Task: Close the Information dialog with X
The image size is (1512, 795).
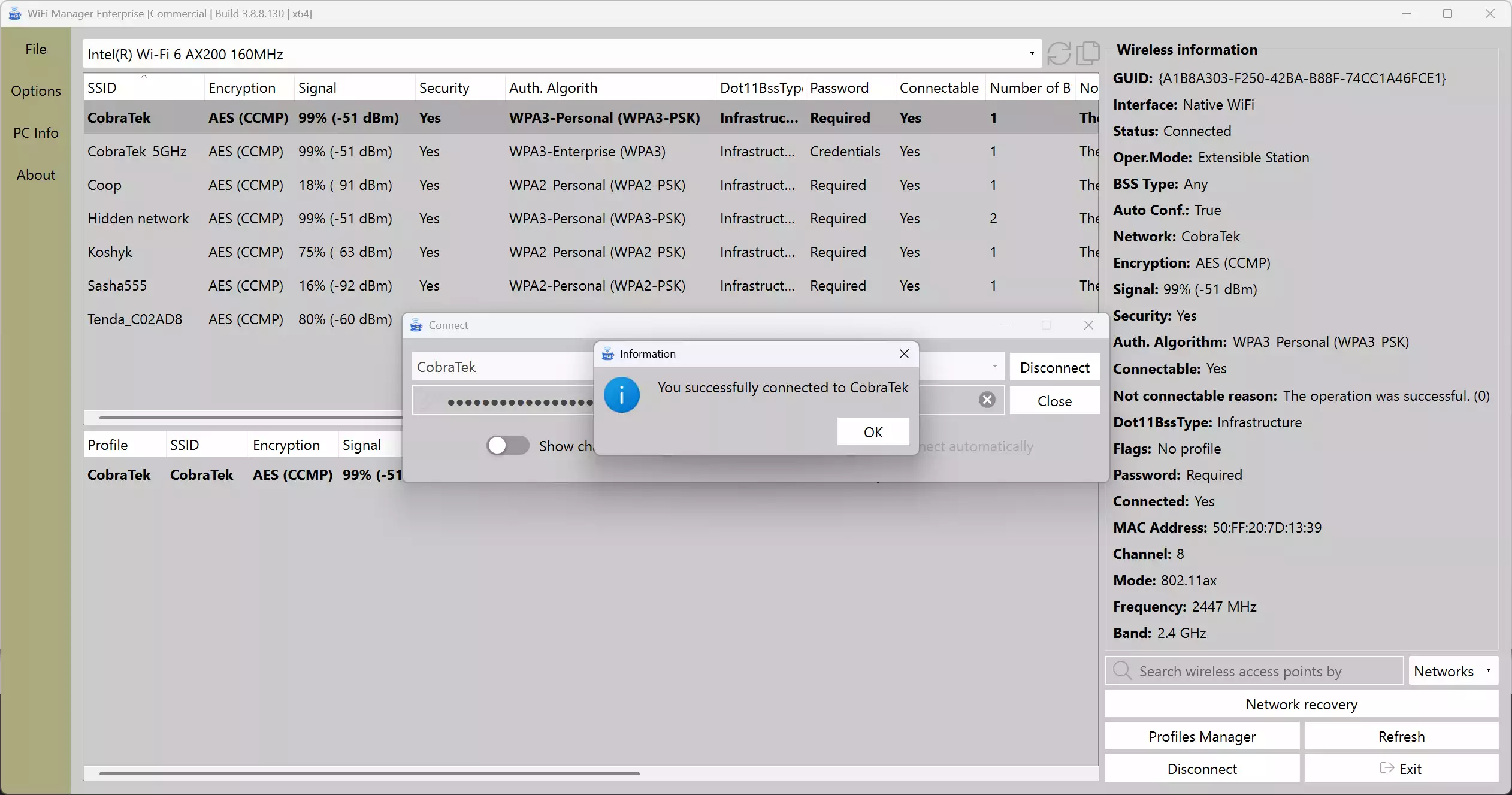Action: coord(904,354)
